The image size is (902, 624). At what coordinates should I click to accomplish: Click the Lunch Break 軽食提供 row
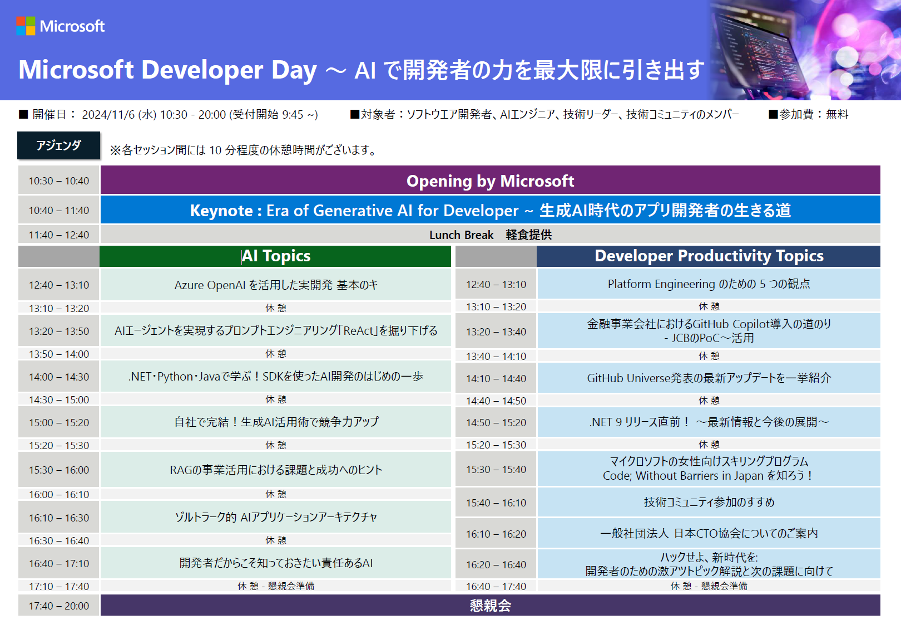490,235
